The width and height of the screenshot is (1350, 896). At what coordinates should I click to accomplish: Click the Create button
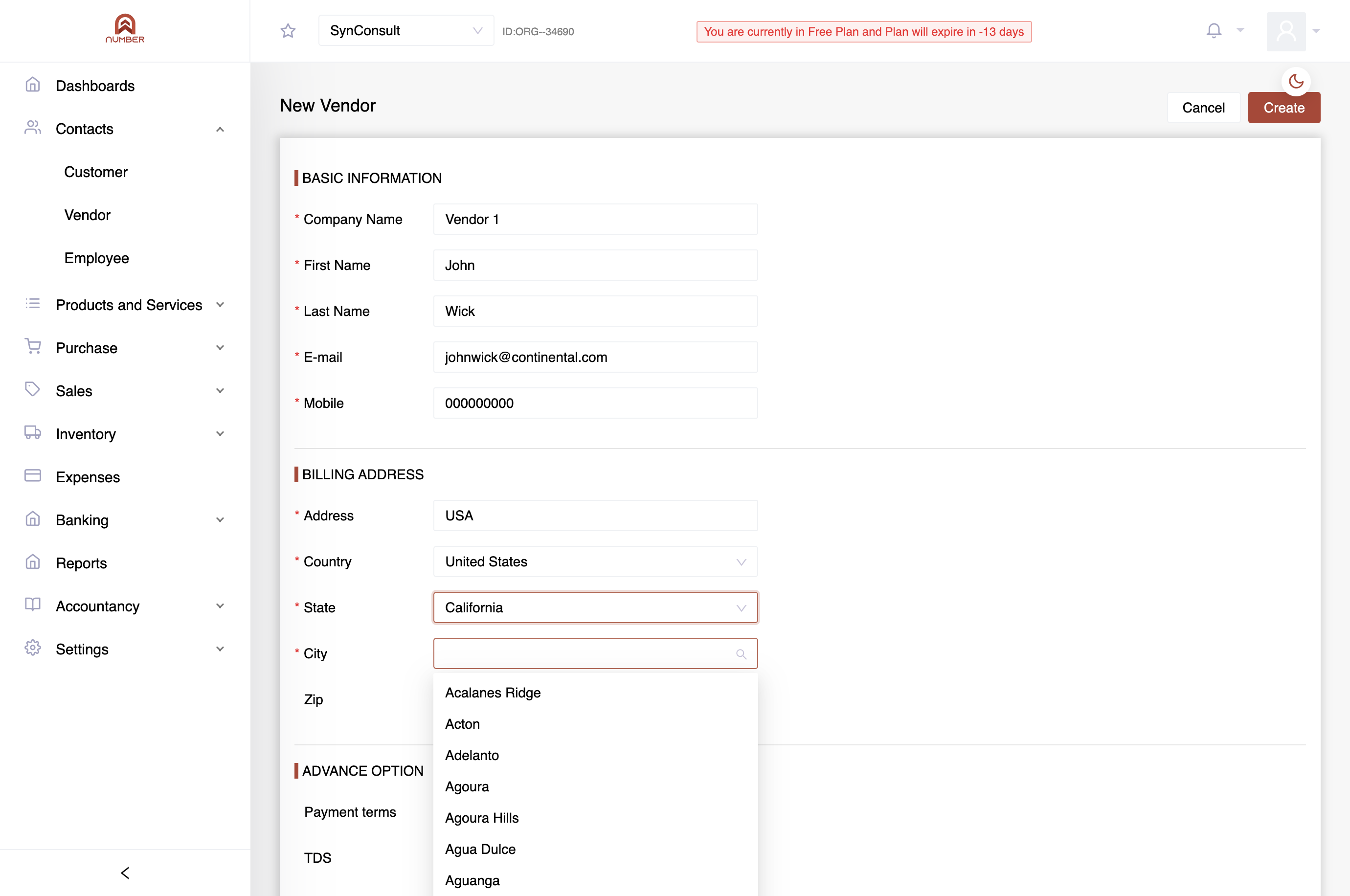click(x=1284, y=108)
